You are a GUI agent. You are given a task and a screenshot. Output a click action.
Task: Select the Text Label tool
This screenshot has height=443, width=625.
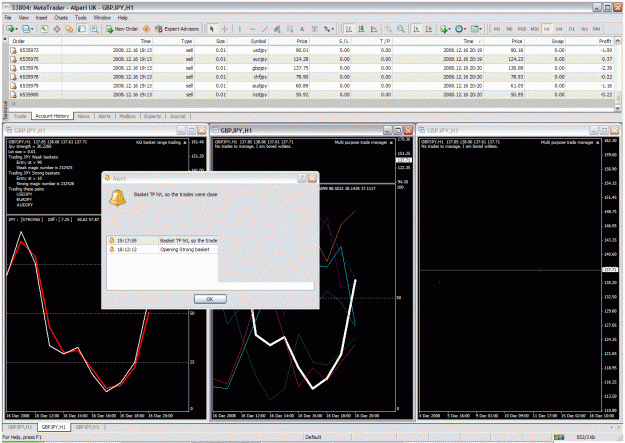point(314,29)
